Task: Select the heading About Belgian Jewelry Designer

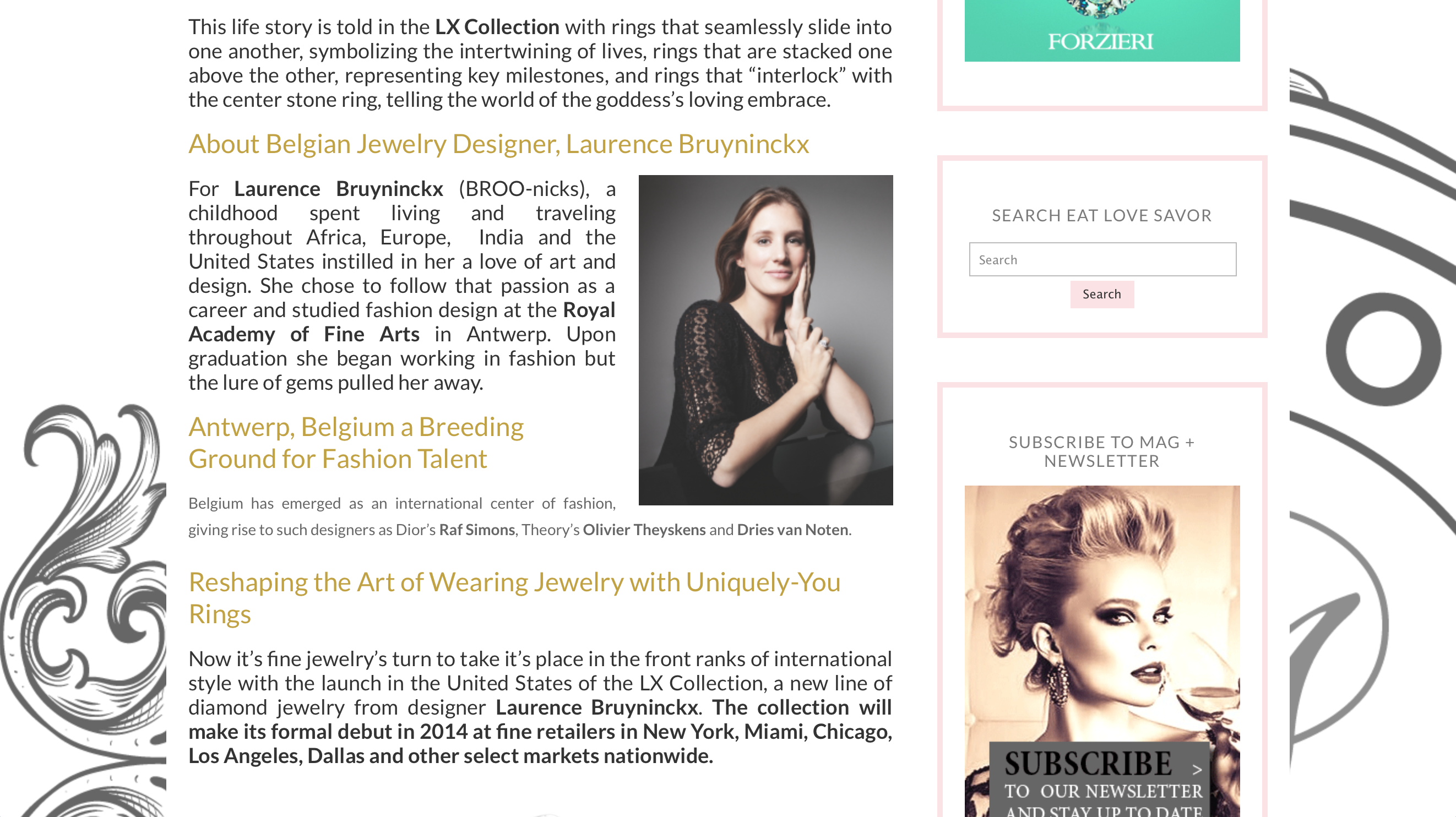Action: click(498, 144)
